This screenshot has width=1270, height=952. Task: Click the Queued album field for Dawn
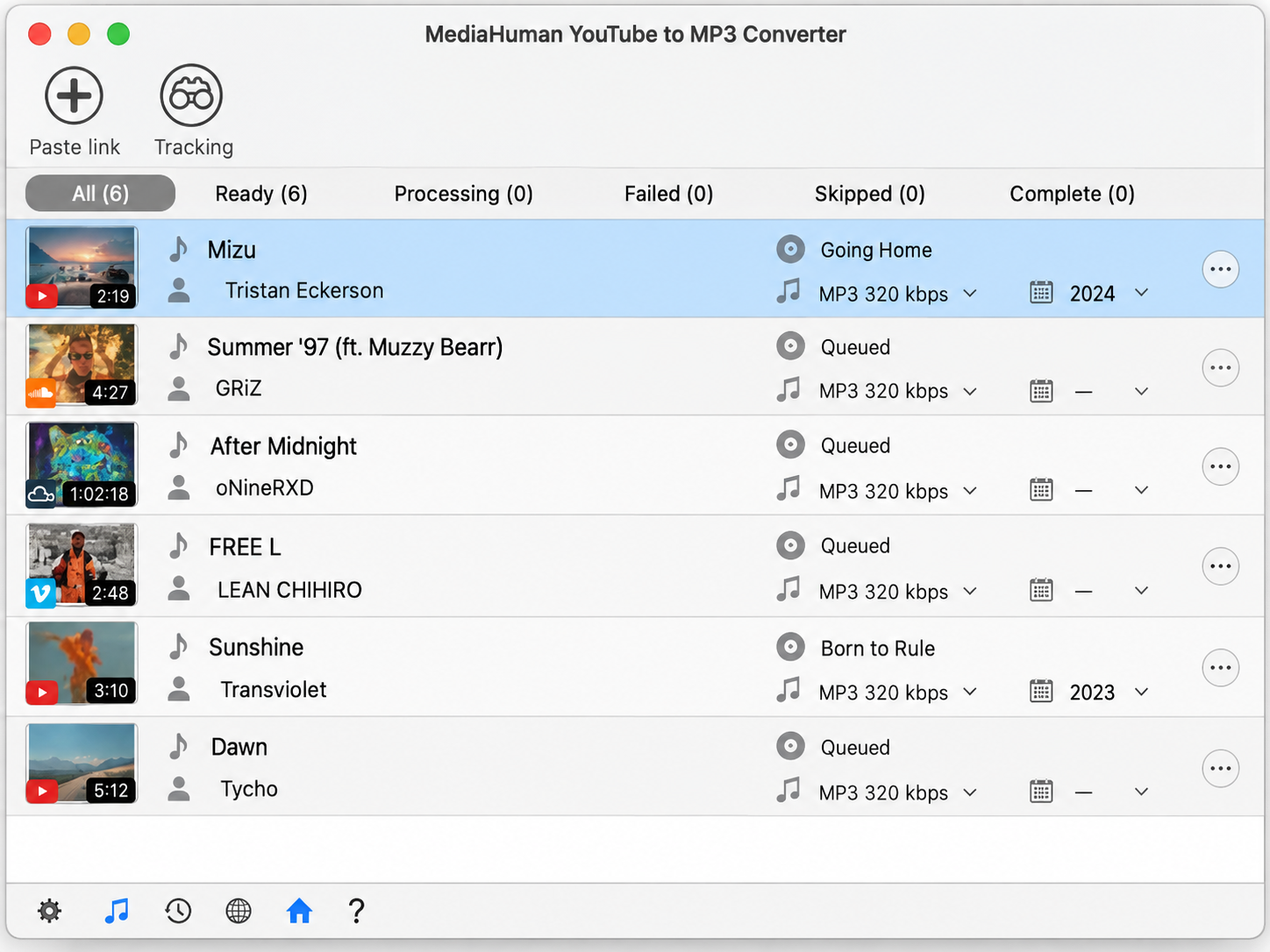tap(855, 748)
